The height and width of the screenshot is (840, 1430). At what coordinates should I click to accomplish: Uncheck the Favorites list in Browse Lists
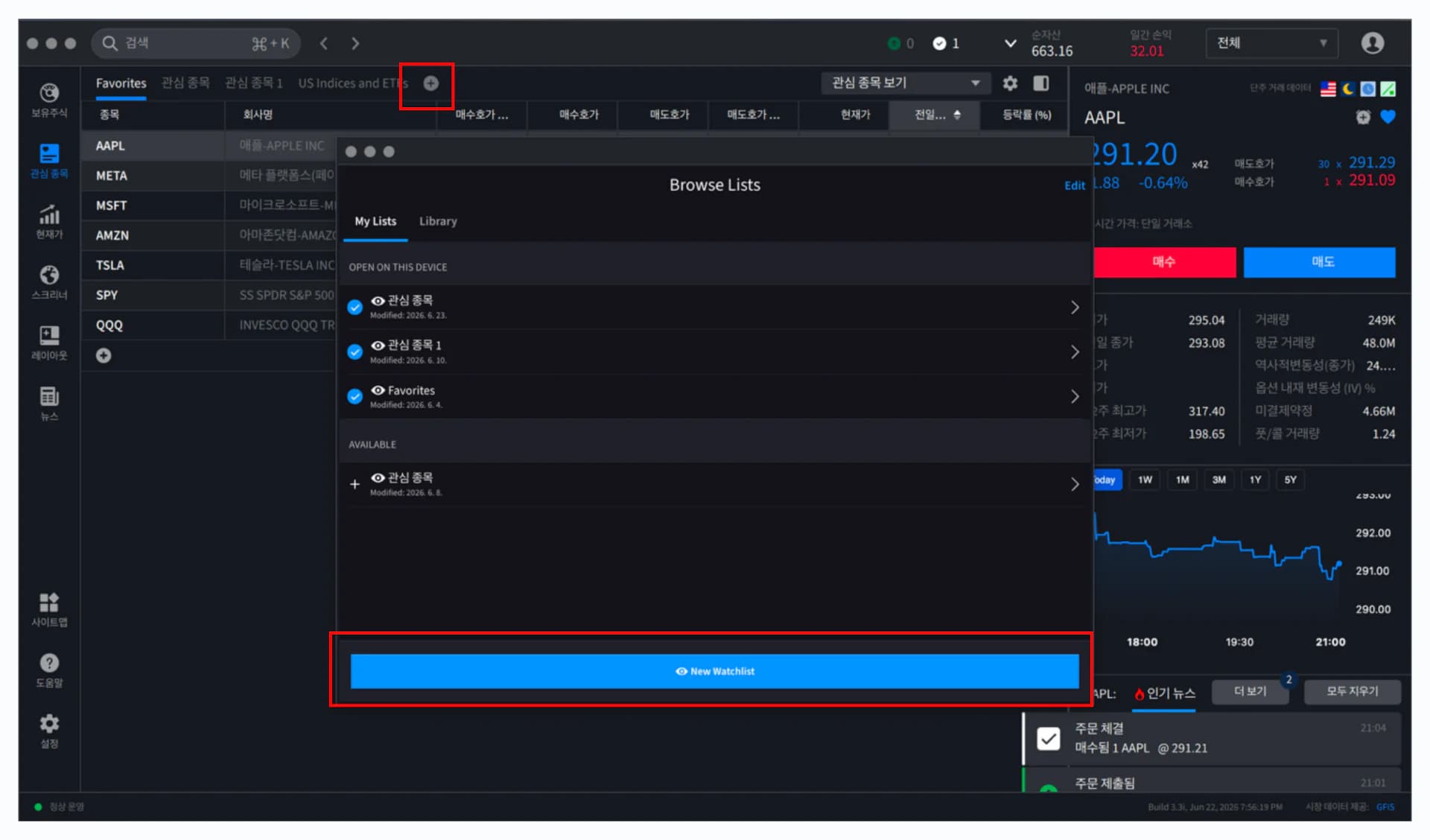click(x=355, y=396)
